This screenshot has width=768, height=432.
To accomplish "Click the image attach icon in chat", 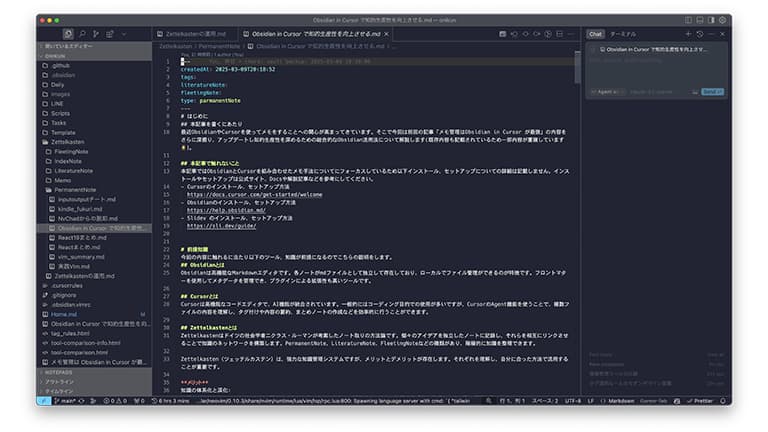I will [695, 92].
